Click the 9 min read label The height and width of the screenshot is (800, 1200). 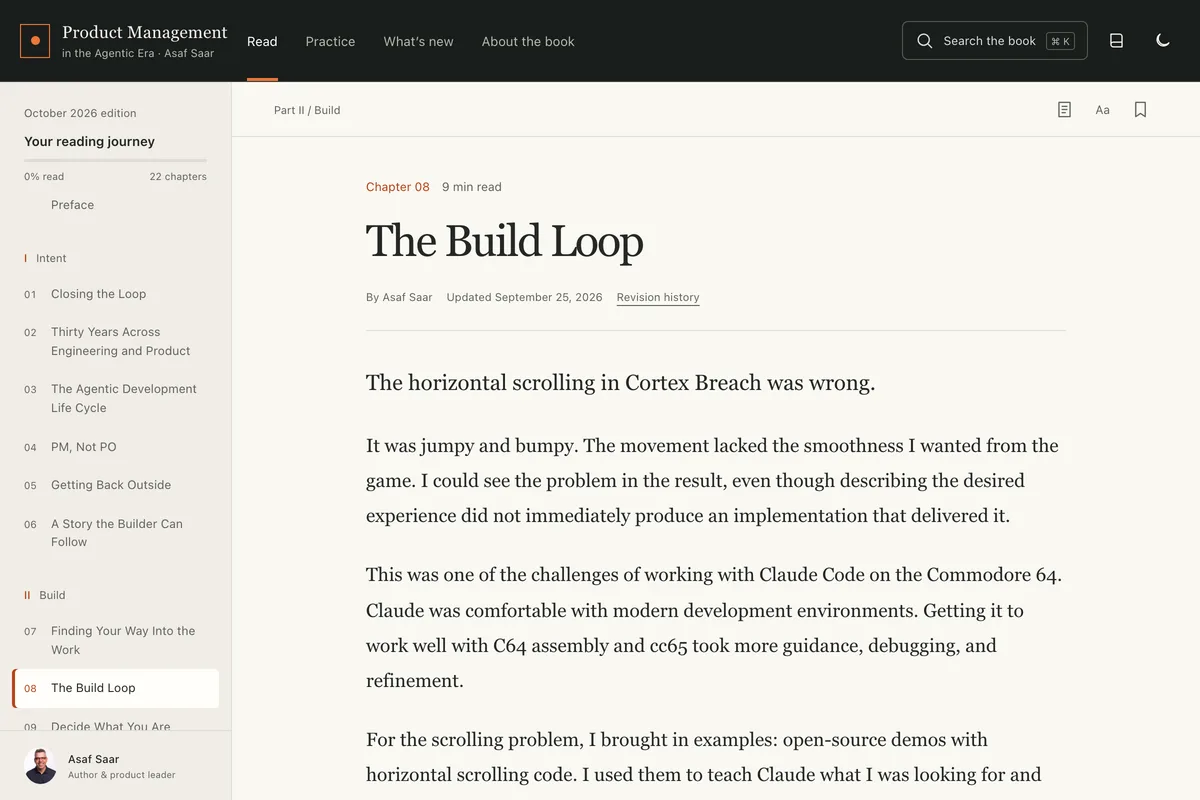click(472, 187)
